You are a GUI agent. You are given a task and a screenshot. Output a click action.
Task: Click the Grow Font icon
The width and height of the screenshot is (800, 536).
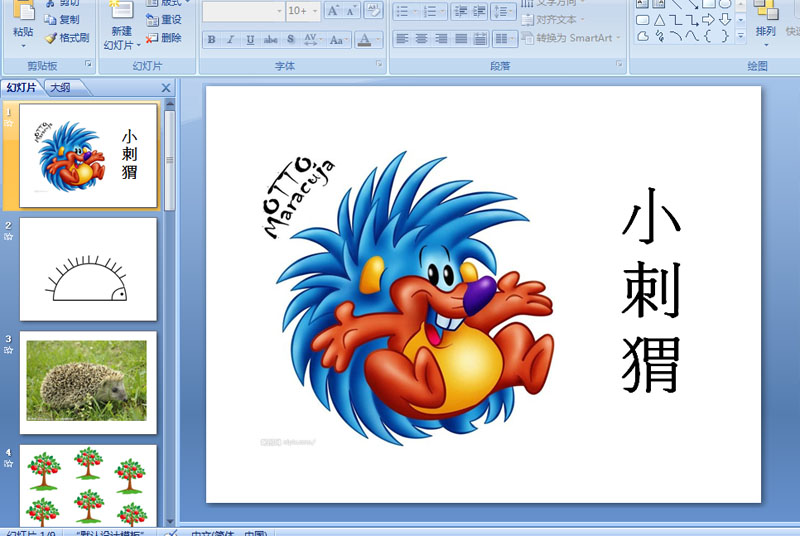click(x=333, y=10)
